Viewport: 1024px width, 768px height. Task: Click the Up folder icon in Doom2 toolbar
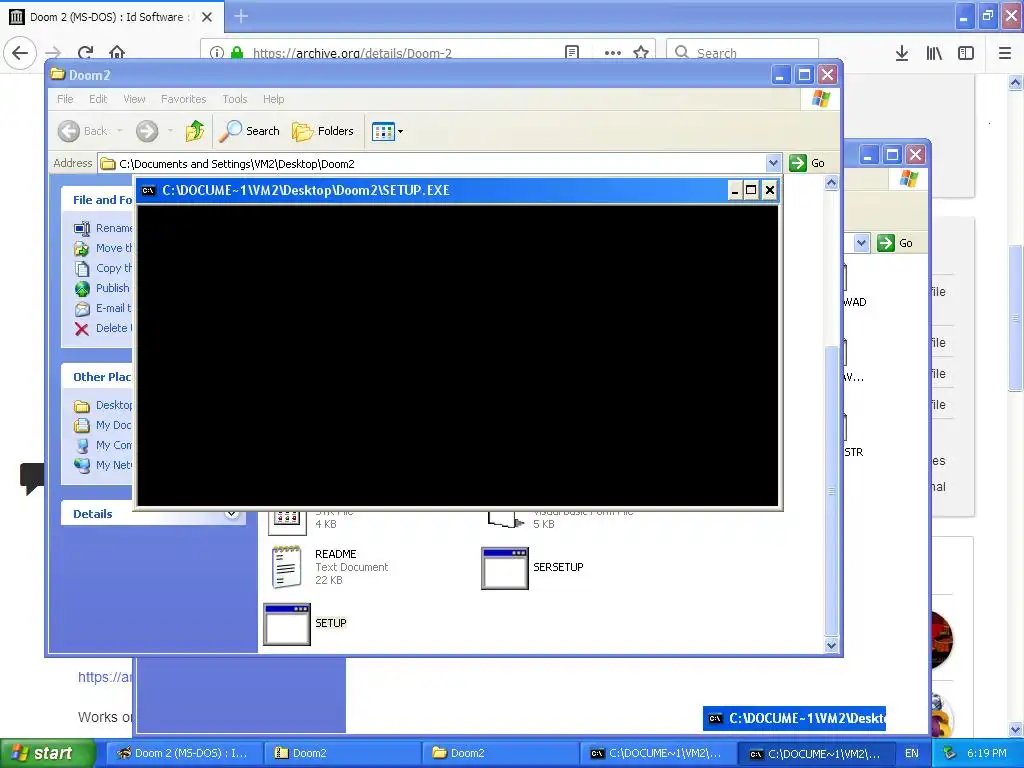pyautogui.click(x=195, y=131)
